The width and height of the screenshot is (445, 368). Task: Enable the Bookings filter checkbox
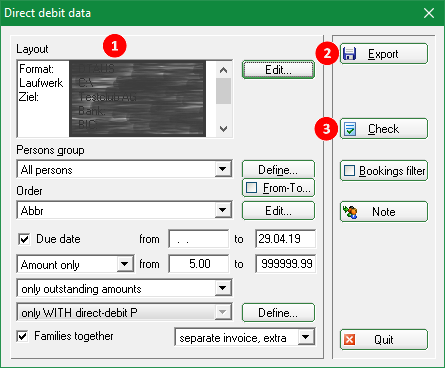349,171
